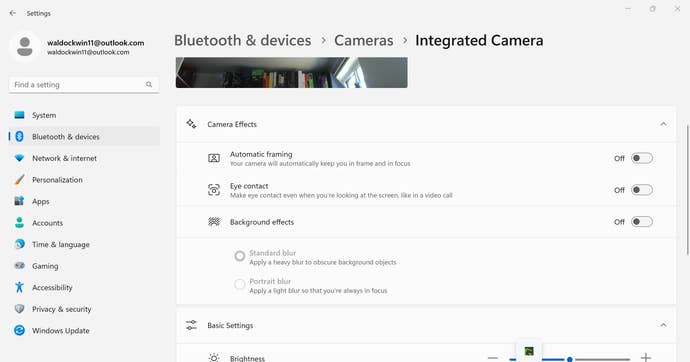This screenshot has width=690, height=362.
Task: Go to Network & internet settings
Action: pos(84,158)
